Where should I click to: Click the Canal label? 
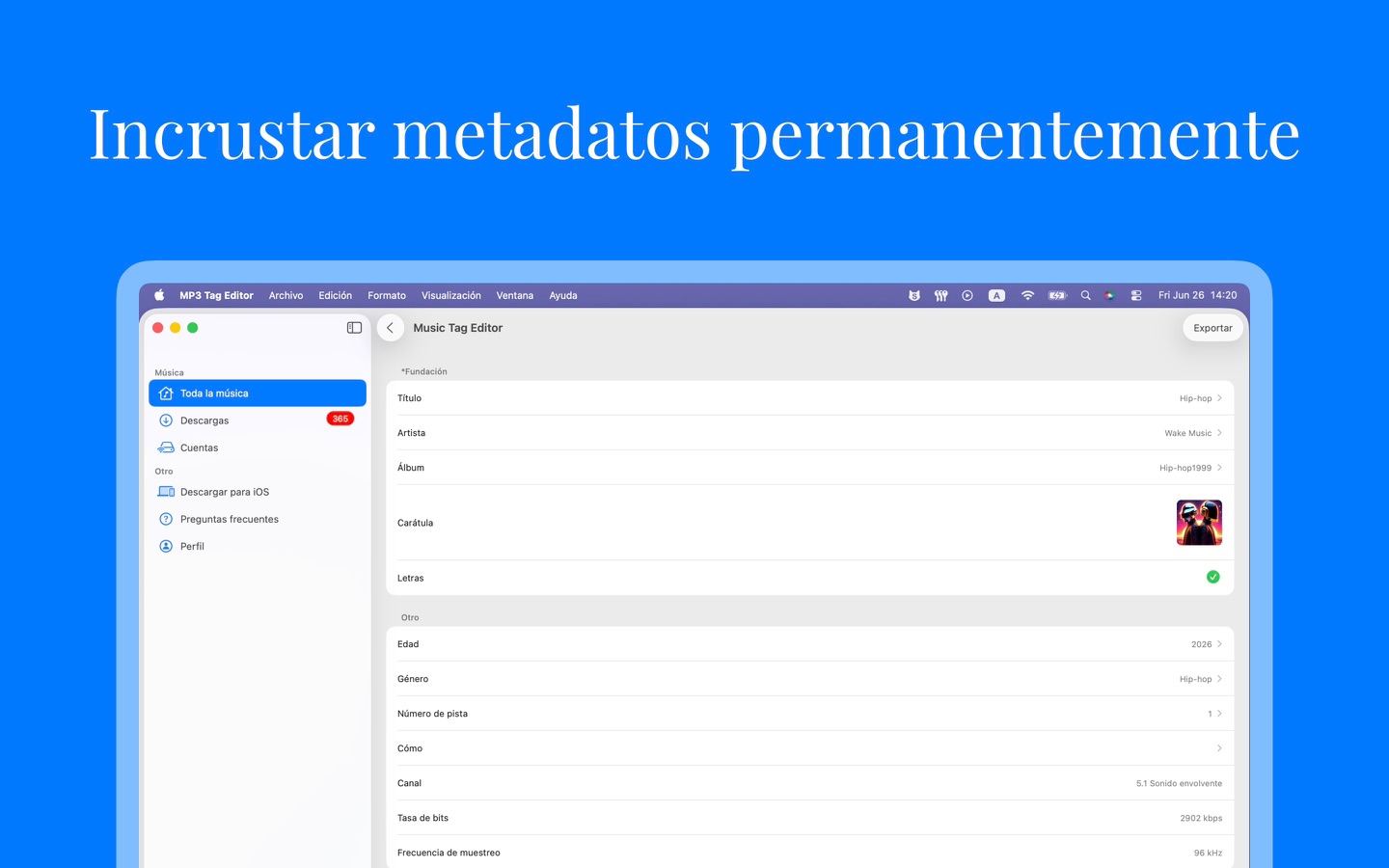(409, 783)
